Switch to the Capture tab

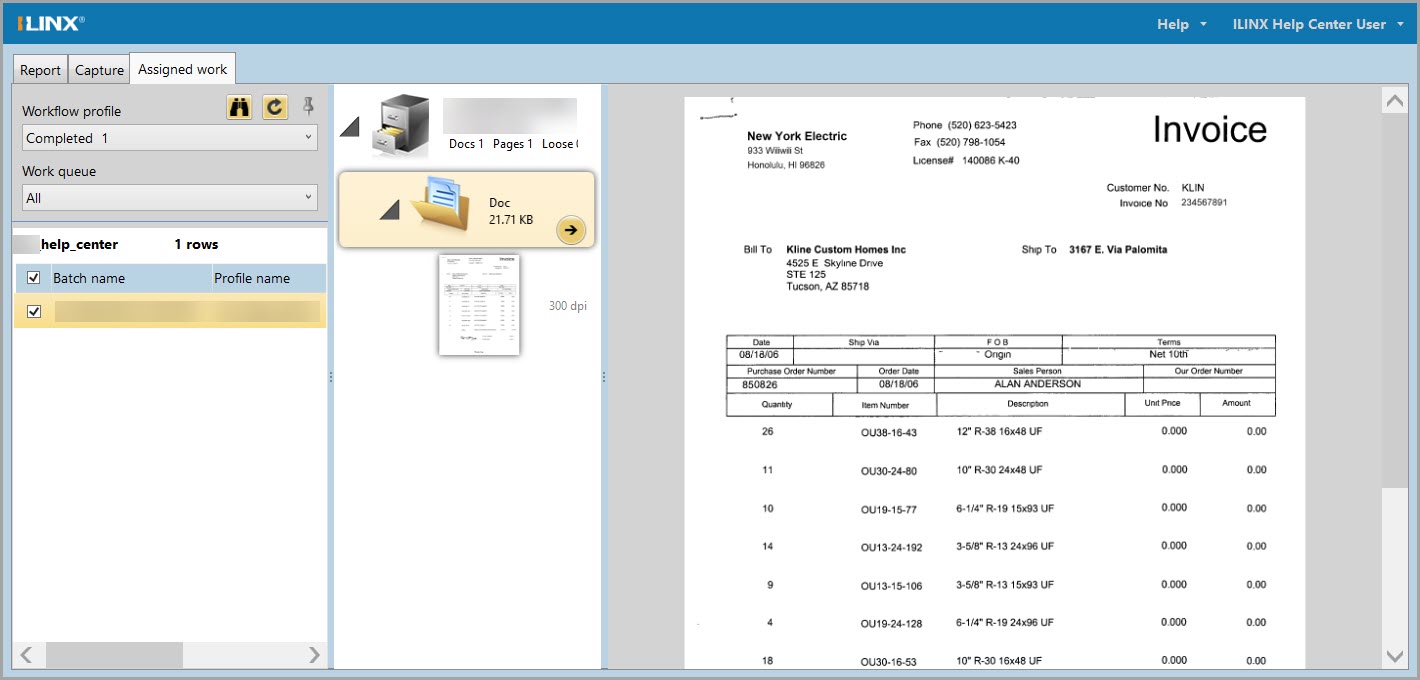[99, 70]
